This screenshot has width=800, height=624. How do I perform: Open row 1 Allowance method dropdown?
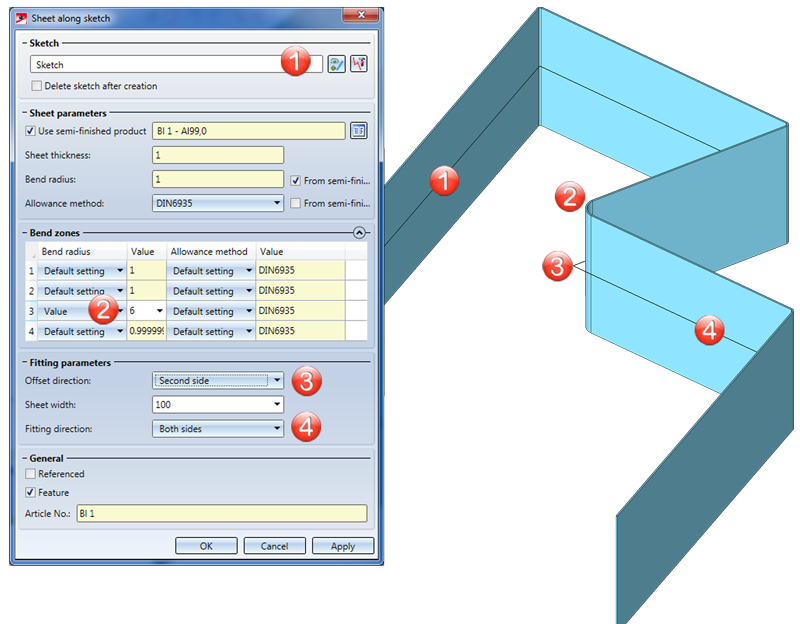(249, 270)
